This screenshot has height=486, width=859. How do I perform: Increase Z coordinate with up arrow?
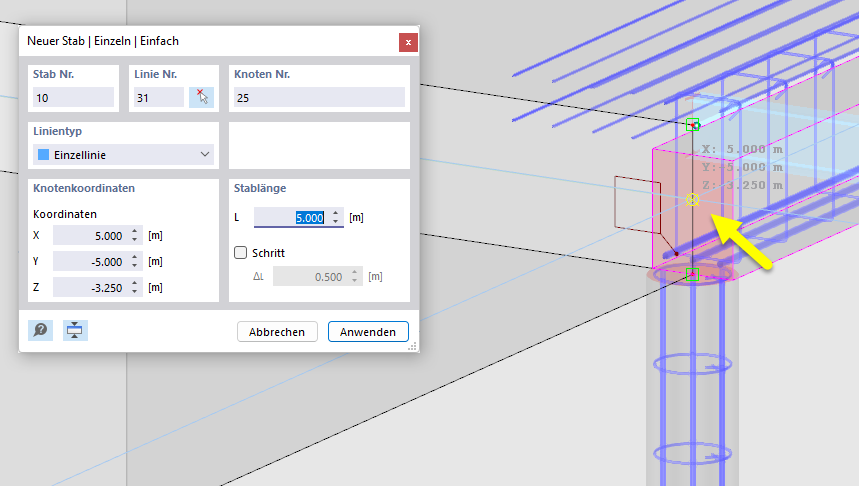(x=135, y=283)
